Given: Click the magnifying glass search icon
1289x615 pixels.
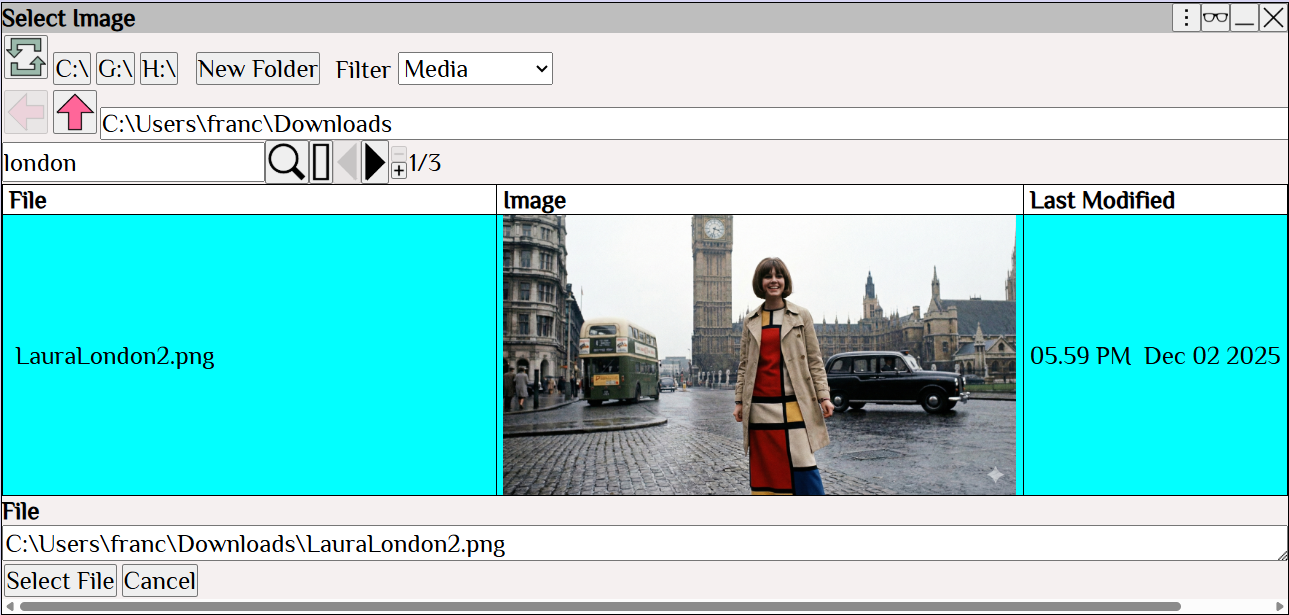Looking at the screenshot, I should pos(286,162).
